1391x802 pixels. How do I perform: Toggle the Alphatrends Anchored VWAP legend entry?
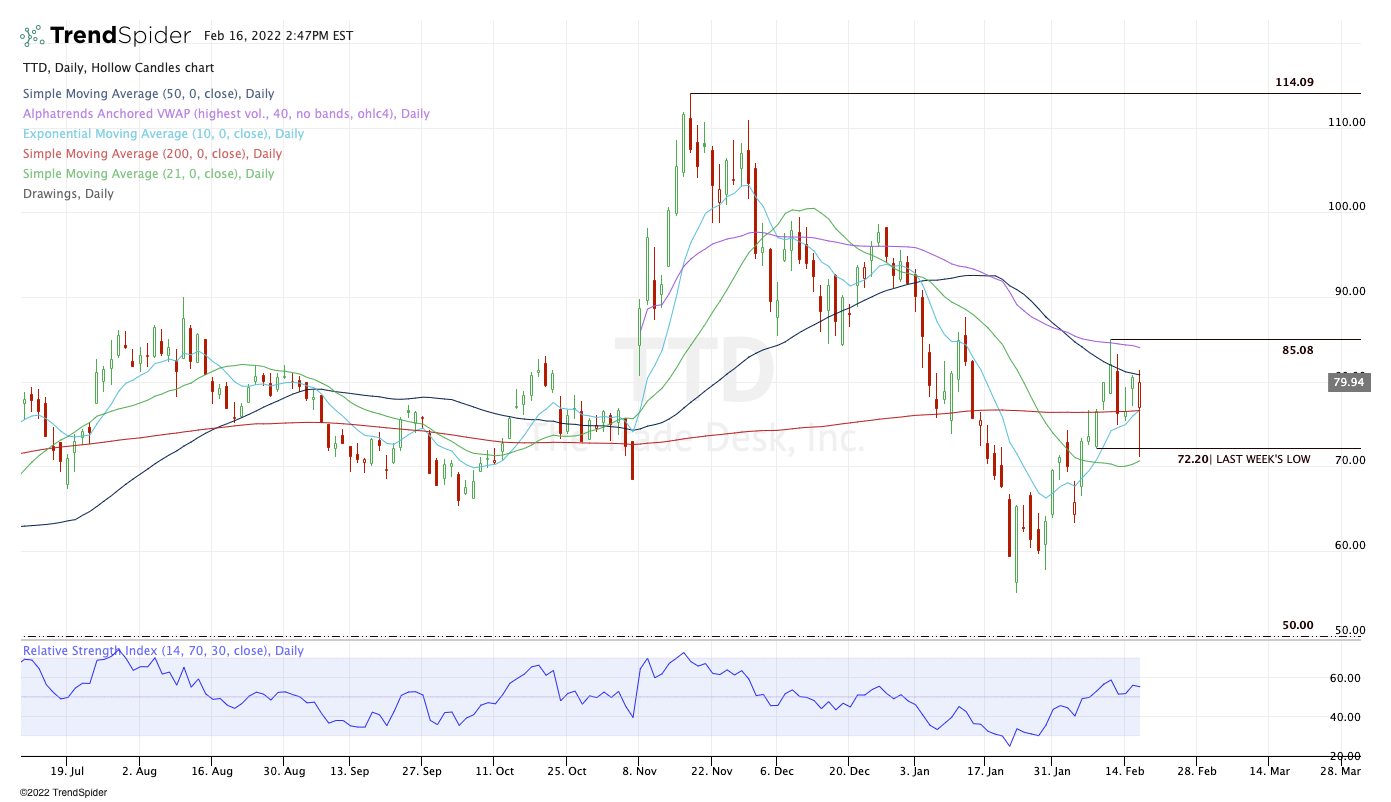[x=226, y=114]
